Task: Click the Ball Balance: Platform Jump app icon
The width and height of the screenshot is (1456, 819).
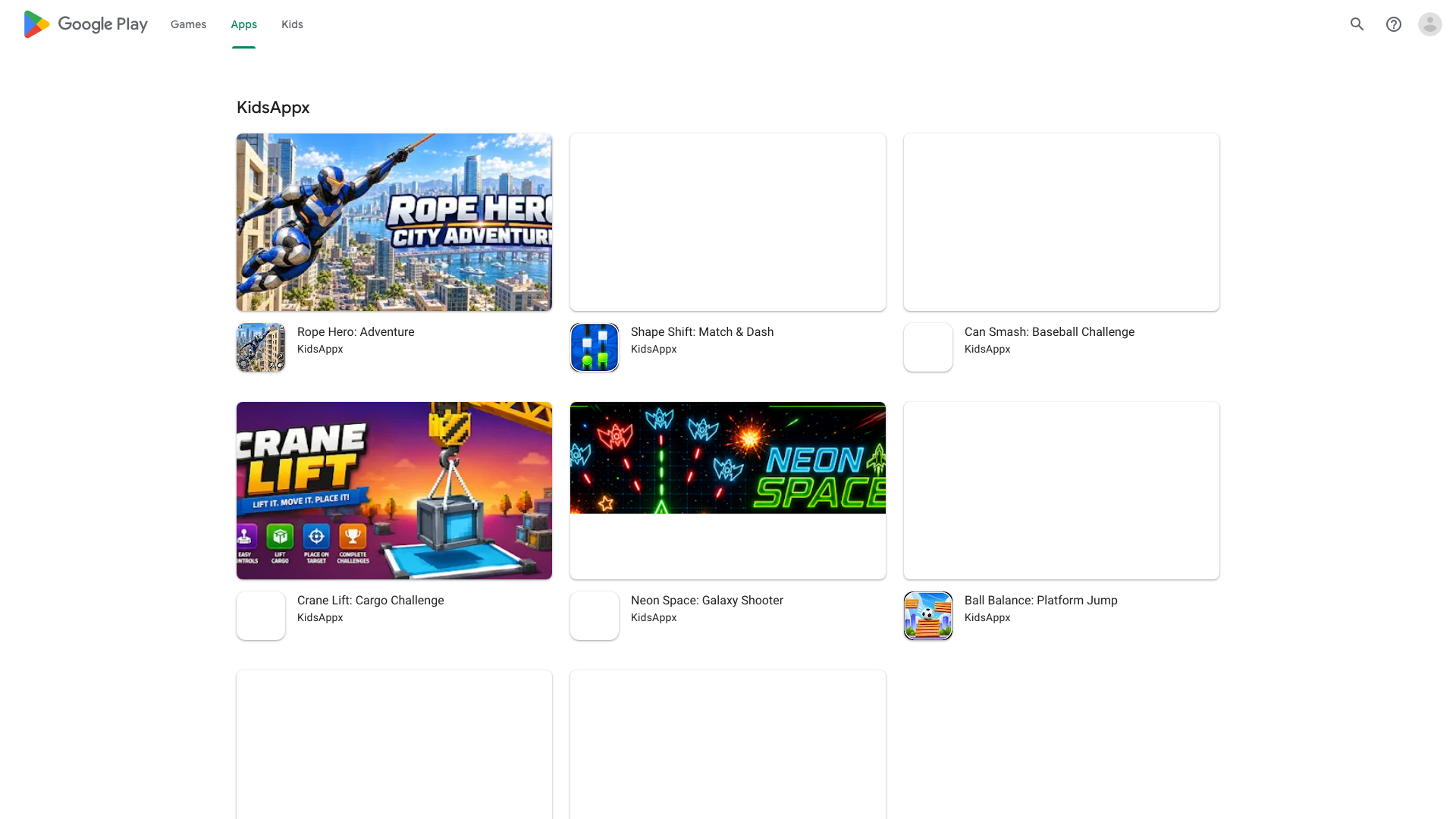Action: [928, 616]
